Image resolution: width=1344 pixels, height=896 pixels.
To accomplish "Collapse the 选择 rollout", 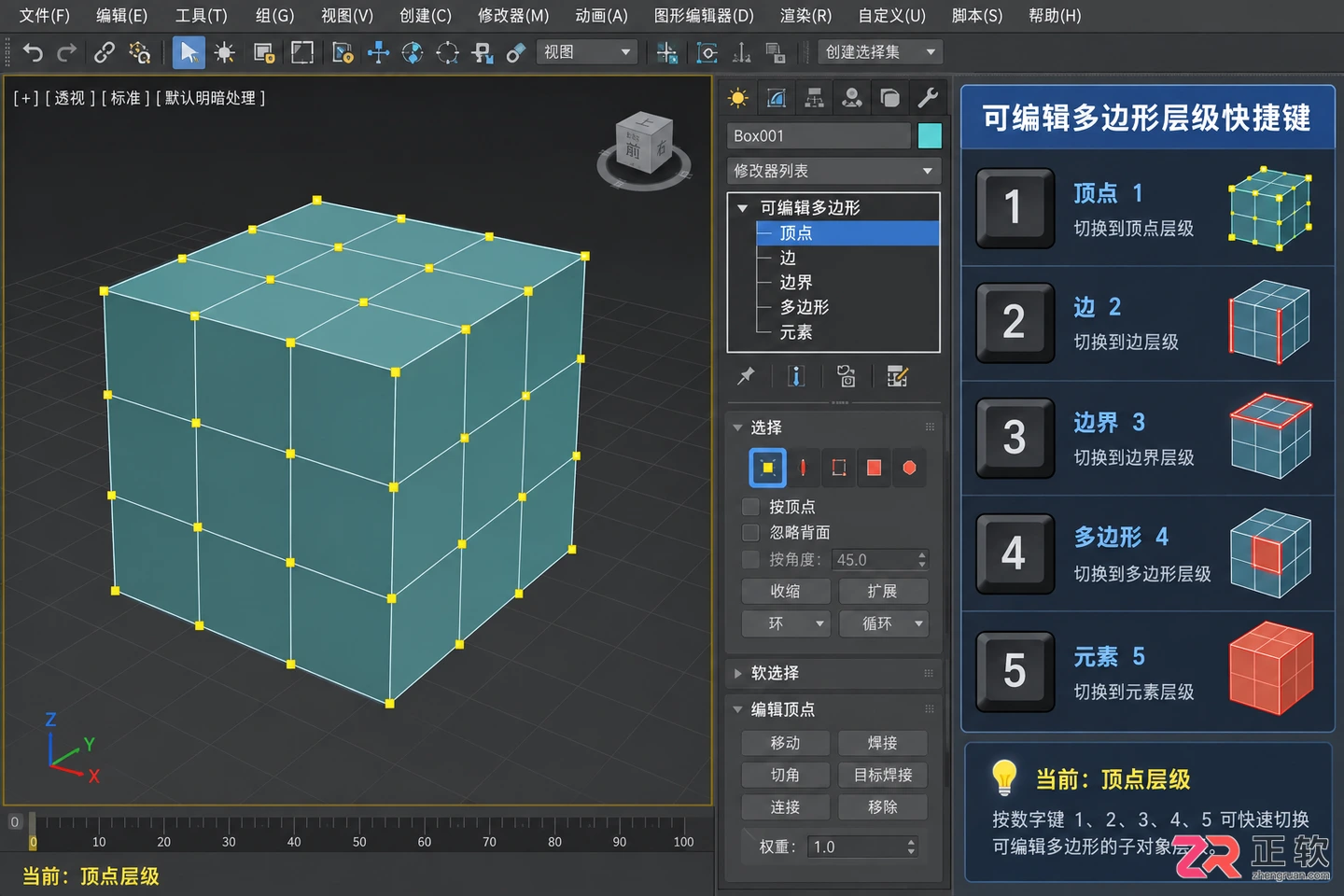I will point(738,427).
